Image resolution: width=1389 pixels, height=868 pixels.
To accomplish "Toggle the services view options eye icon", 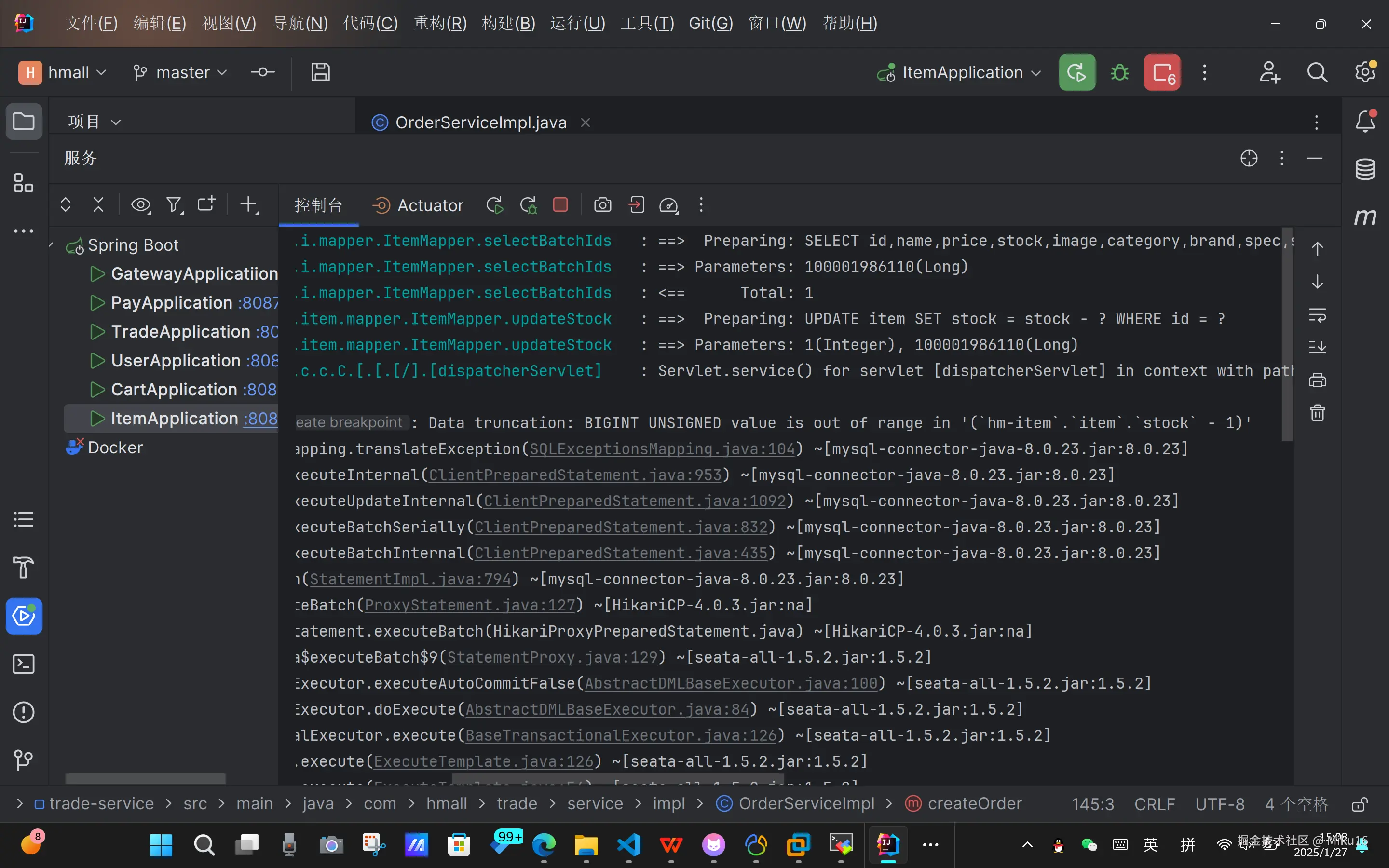I will 141,205.
